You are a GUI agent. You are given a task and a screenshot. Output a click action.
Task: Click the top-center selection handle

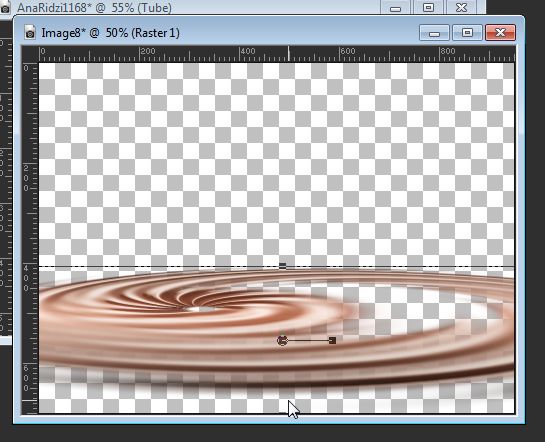283,266
